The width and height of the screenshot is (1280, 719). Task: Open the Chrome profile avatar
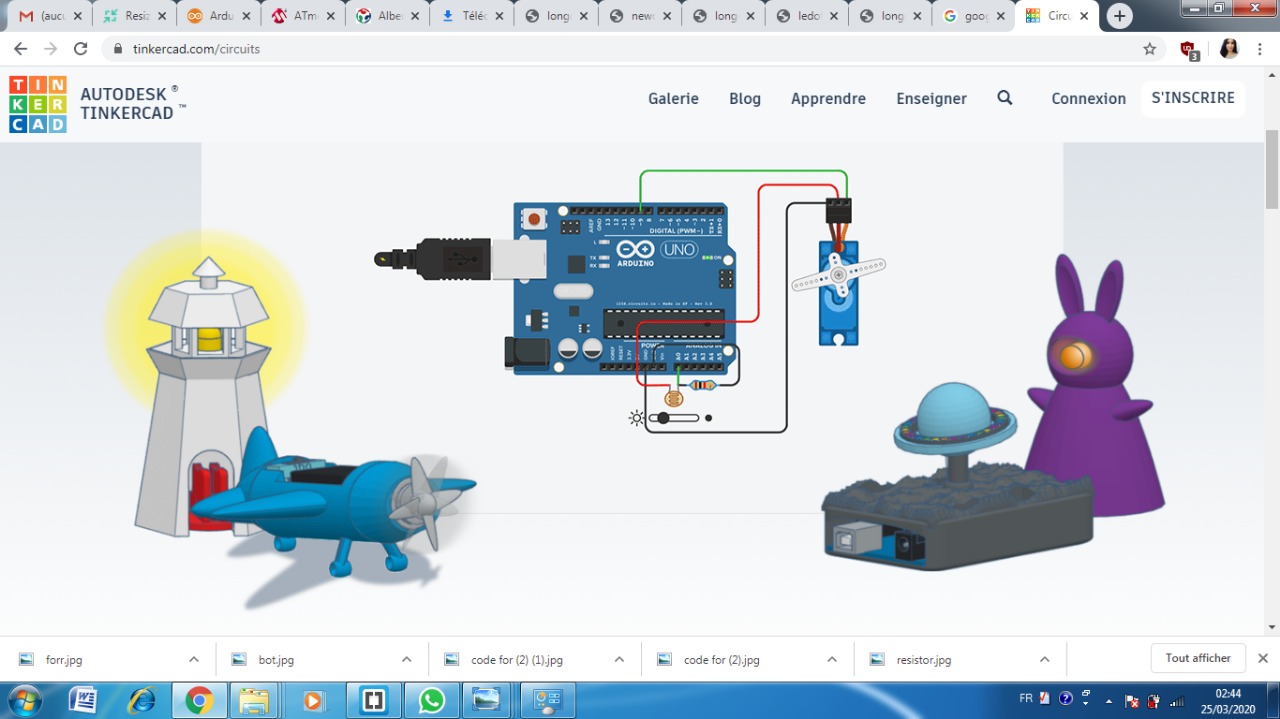point(1229,49)
